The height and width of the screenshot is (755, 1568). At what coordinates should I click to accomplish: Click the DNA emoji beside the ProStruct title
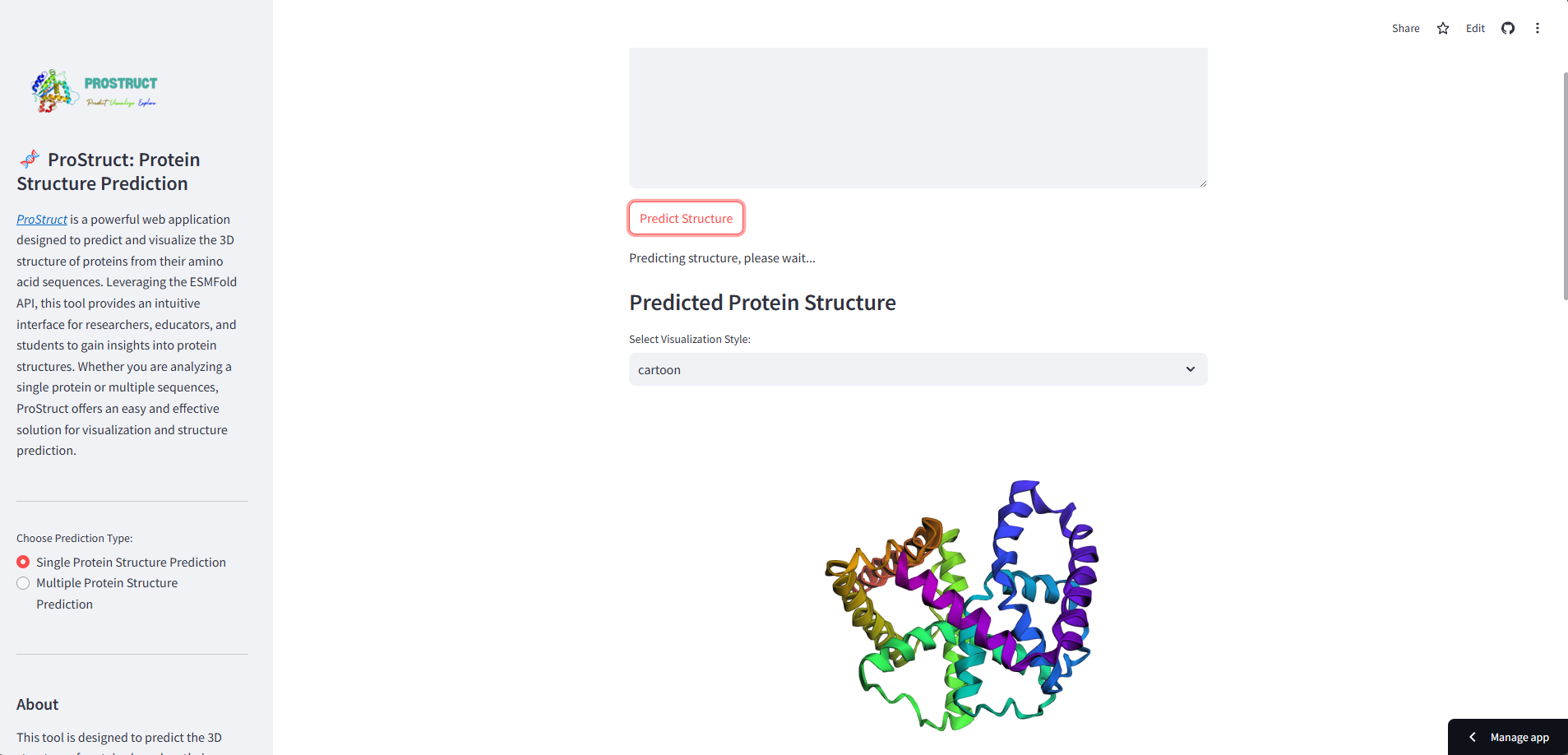pyautogui.click(x=30, y=159)
